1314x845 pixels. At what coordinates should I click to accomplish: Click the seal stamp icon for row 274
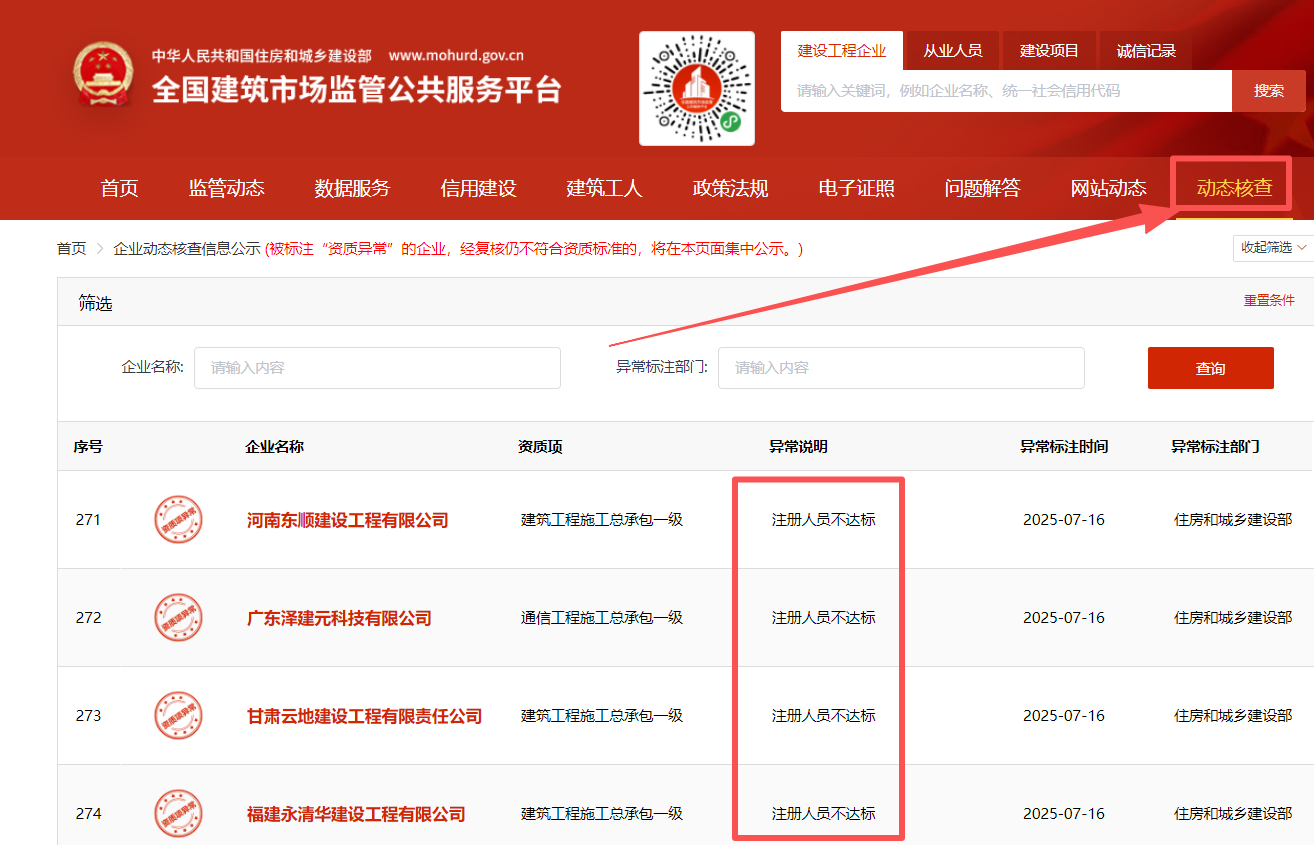tap(178, 813)
